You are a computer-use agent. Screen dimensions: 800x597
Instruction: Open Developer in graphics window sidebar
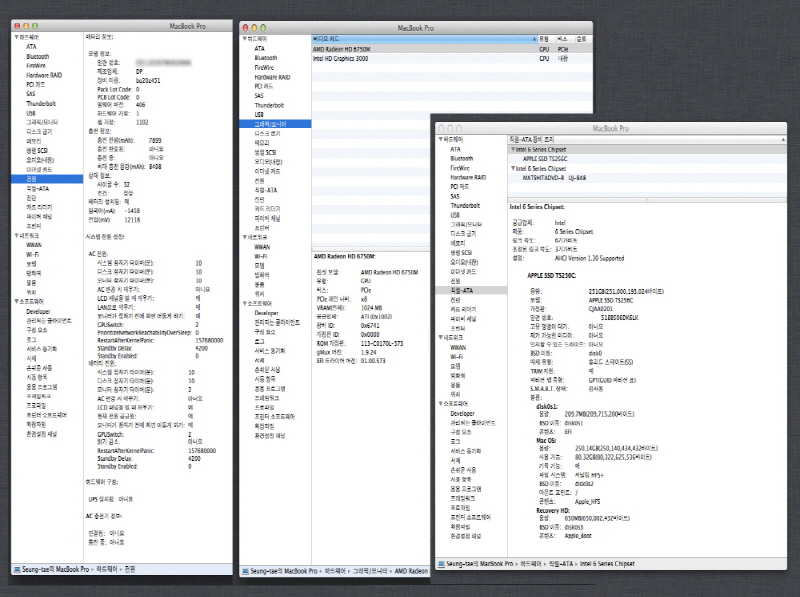[x=268, y=311]
